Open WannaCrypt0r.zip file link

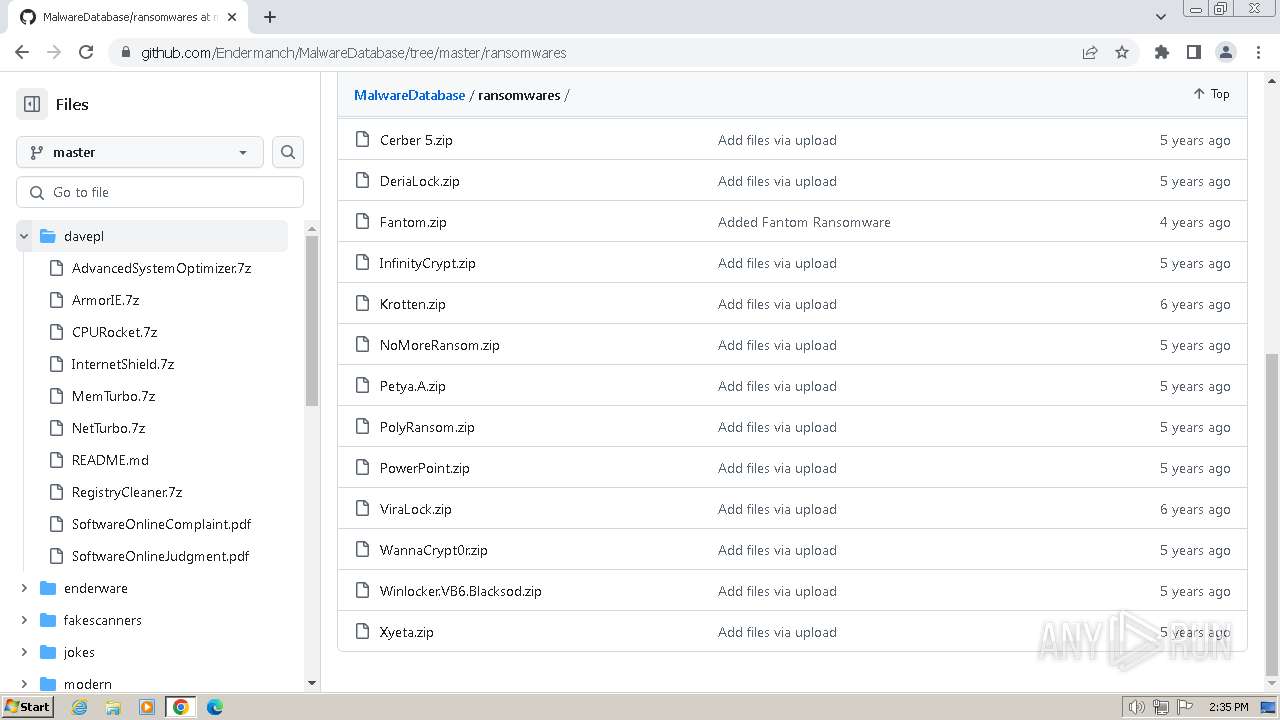pos(434,550)
